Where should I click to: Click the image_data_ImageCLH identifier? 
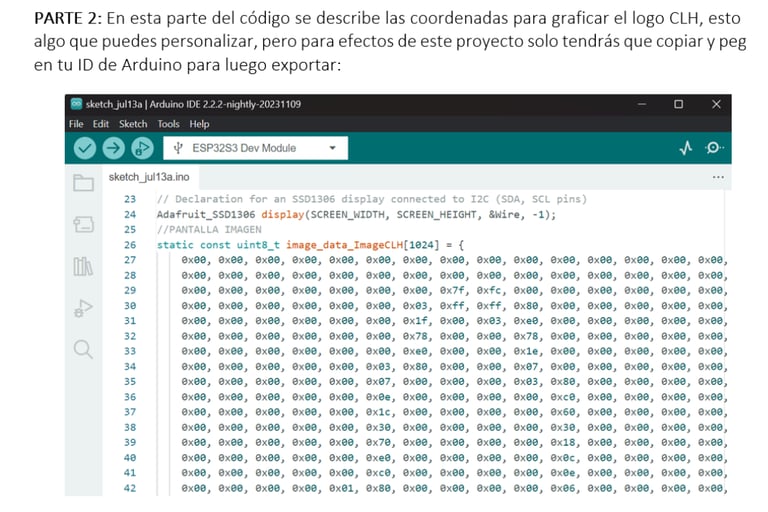click(x=345, y=244)
